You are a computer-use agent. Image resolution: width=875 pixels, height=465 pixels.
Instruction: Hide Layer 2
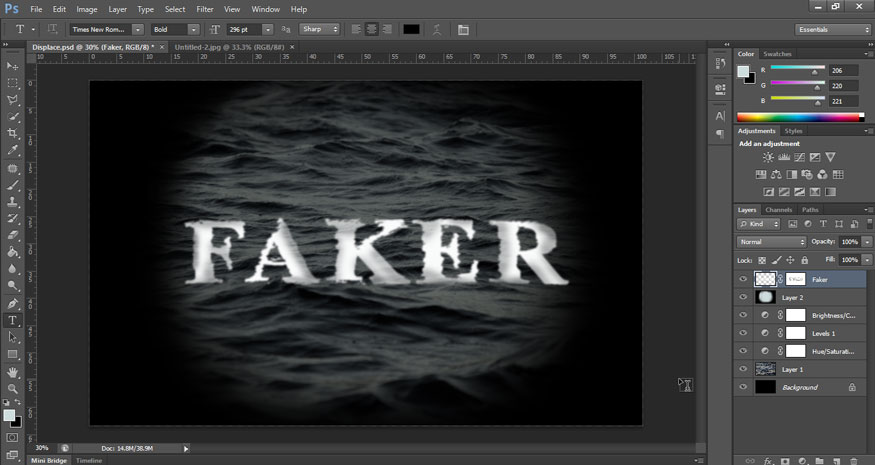(x=743, y=297)
